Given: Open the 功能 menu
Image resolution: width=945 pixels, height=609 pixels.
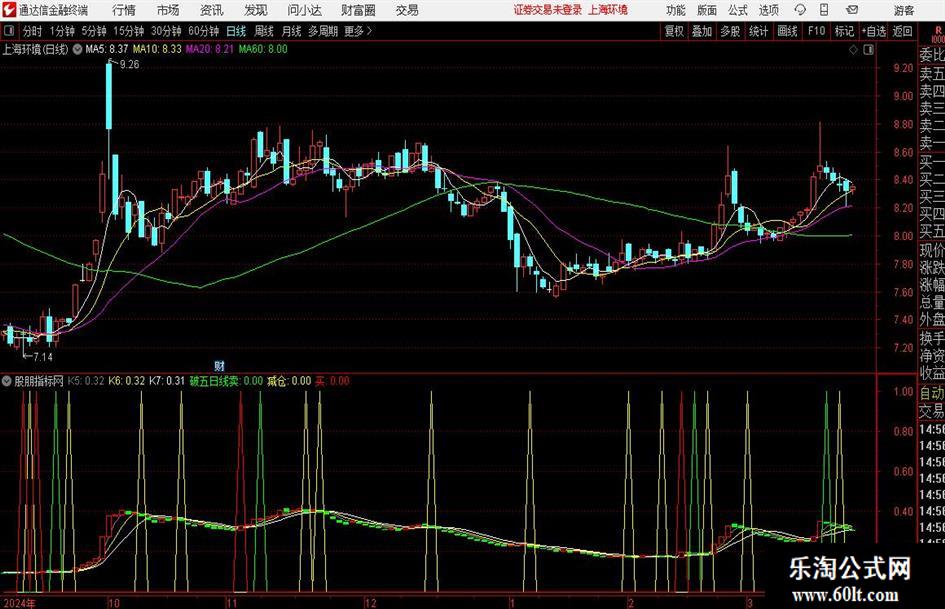Looking at the screenshot, I should (676, 10).
